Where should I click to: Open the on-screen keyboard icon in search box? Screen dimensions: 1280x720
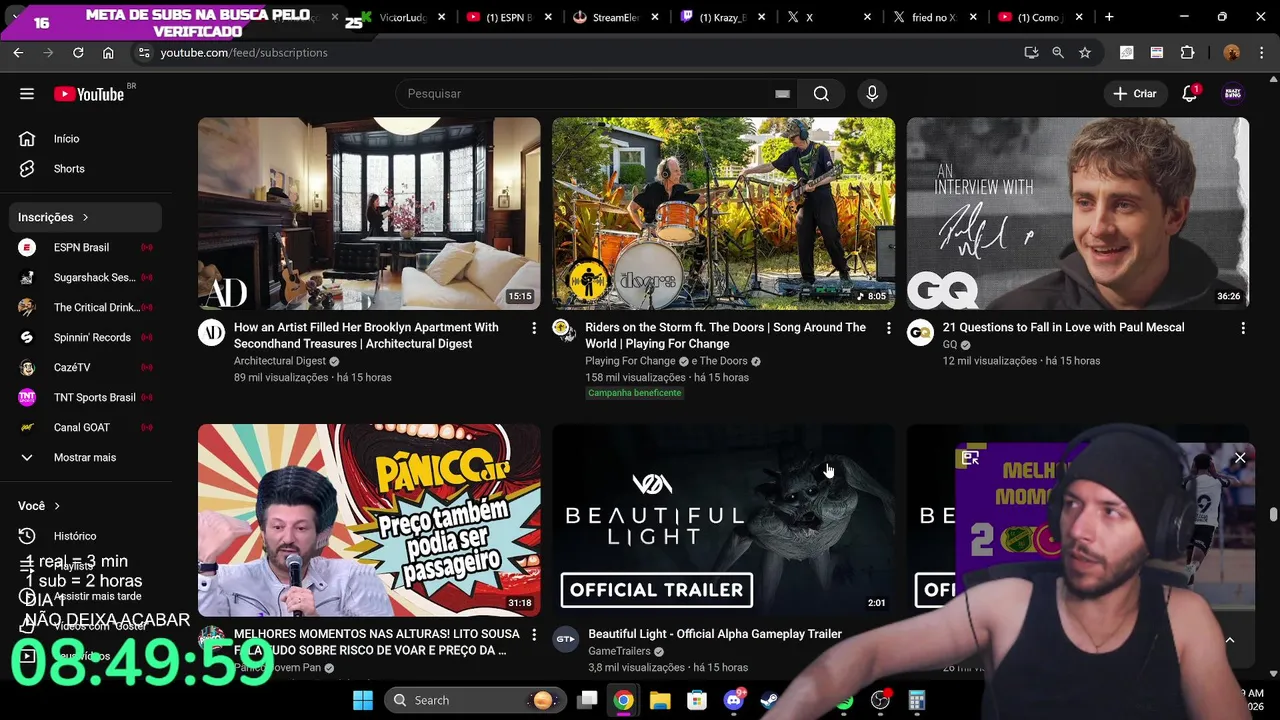(x=782, y=94)
